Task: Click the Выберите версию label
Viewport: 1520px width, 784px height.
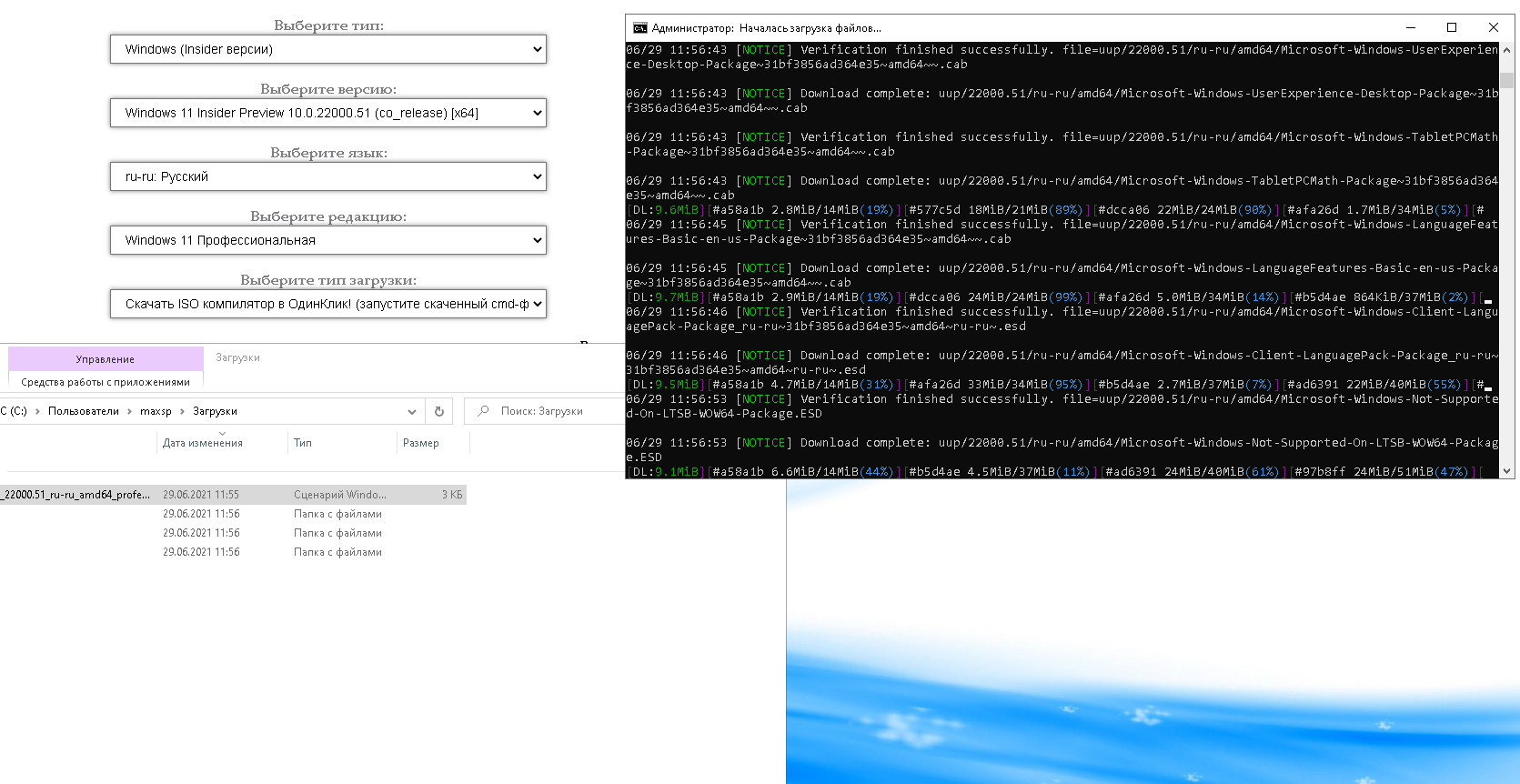Action: (328, 89)
